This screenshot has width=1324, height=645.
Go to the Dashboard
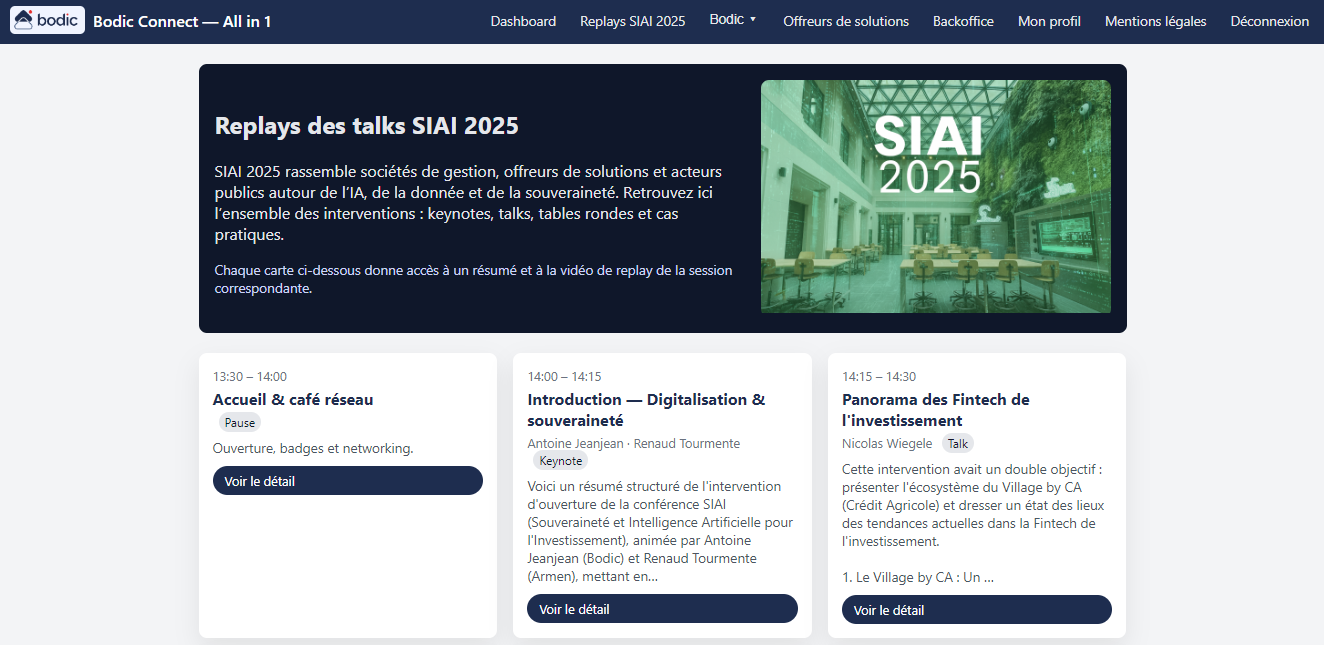[523, 20]
